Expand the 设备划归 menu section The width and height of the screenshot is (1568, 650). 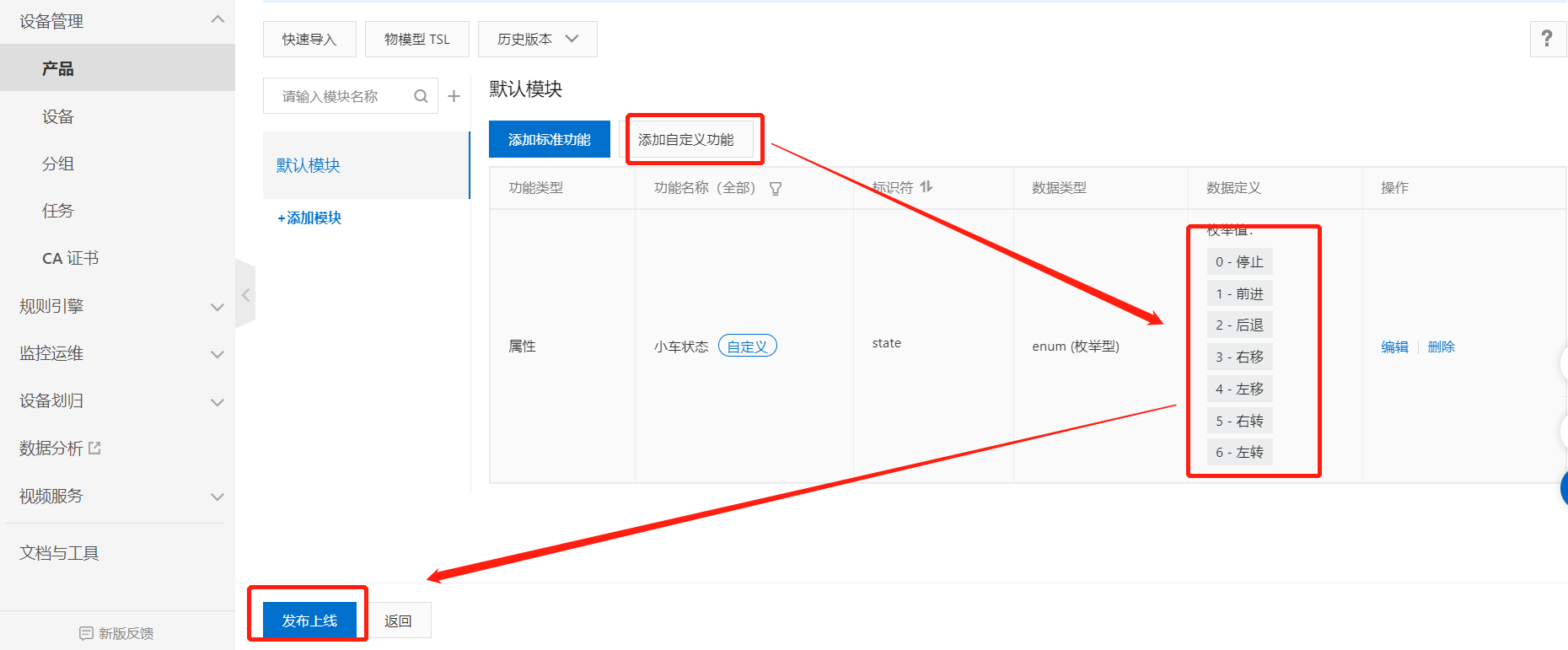click(x=217, y=401)
